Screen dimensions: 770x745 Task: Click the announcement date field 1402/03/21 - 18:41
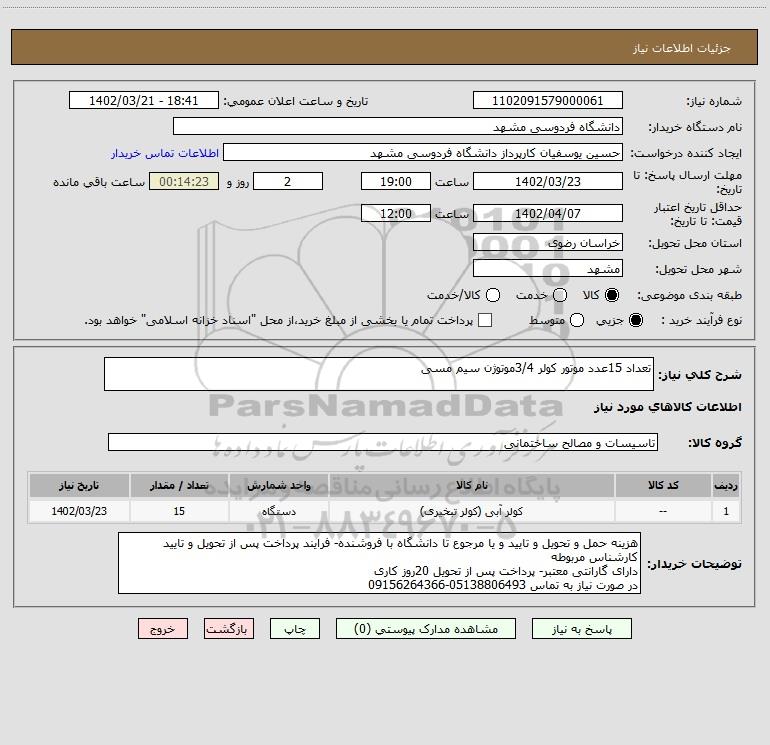pyautogui.click(x=144, y=101)
